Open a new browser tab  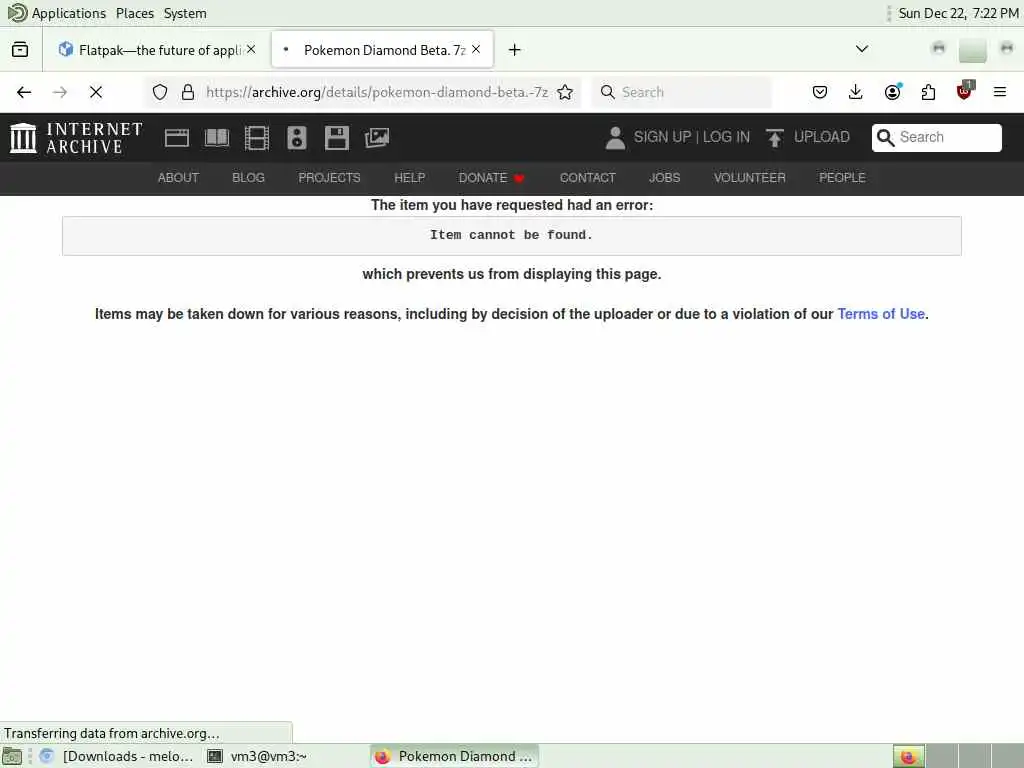(x=515, y=50)
